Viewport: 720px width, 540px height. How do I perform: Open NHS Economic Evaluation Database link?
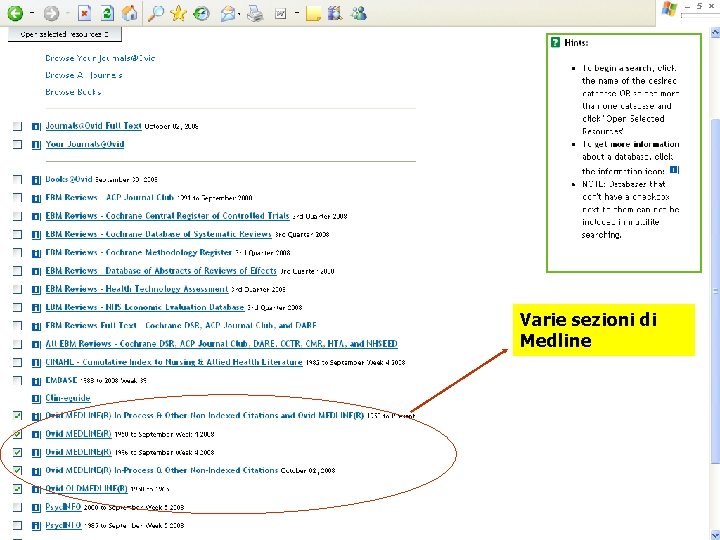pos(145,307)
